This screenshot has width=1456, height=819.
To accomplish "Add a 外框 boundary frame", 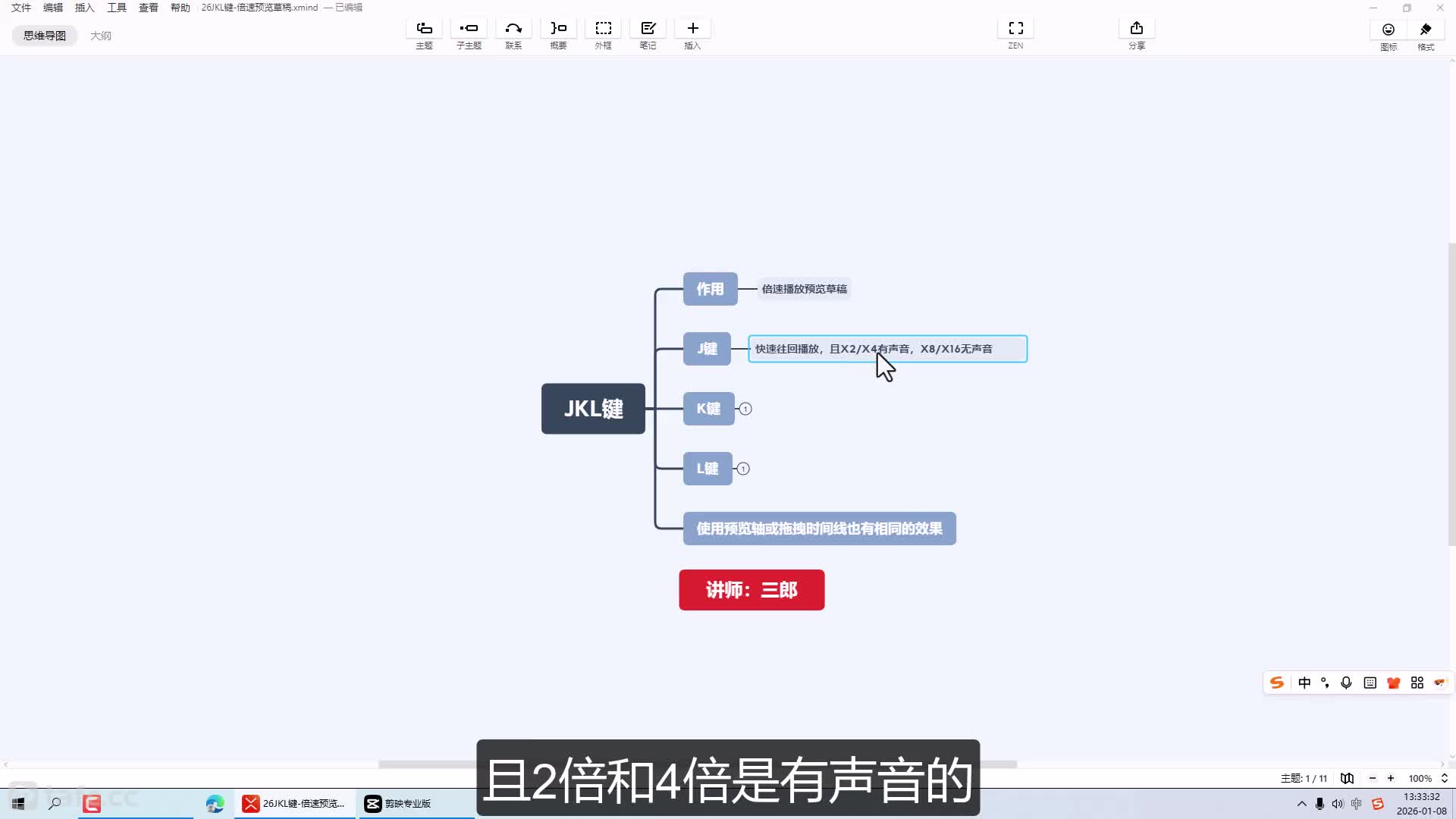I will pos(603,29).
